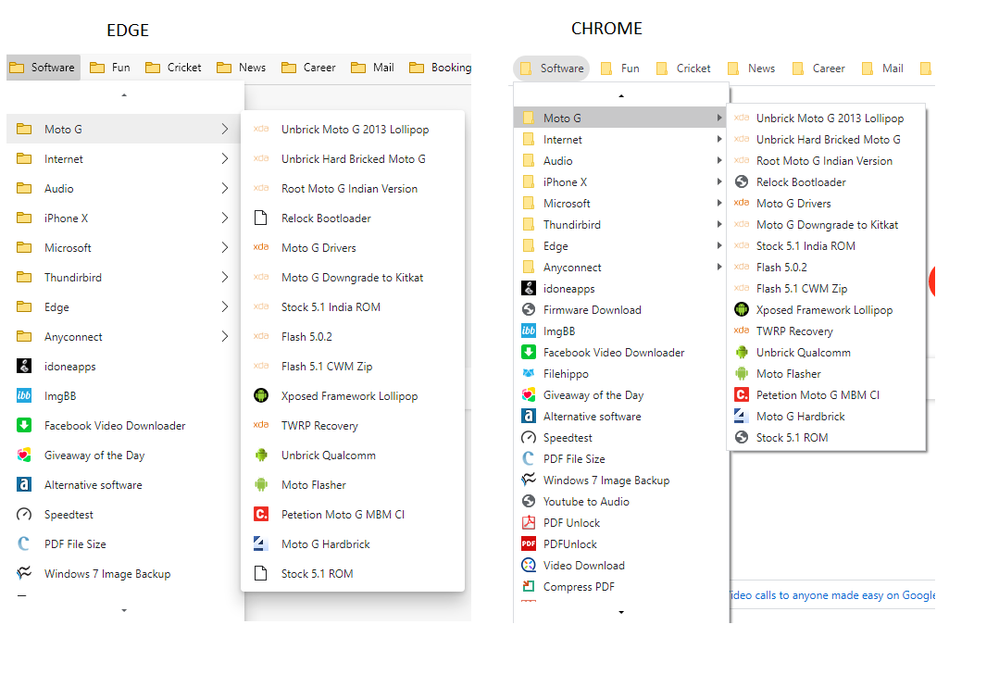999x674 pixels.
Task: Select iPhone X folder in Chrome menu
Action: pyautogui.click(x=621, y=182)
